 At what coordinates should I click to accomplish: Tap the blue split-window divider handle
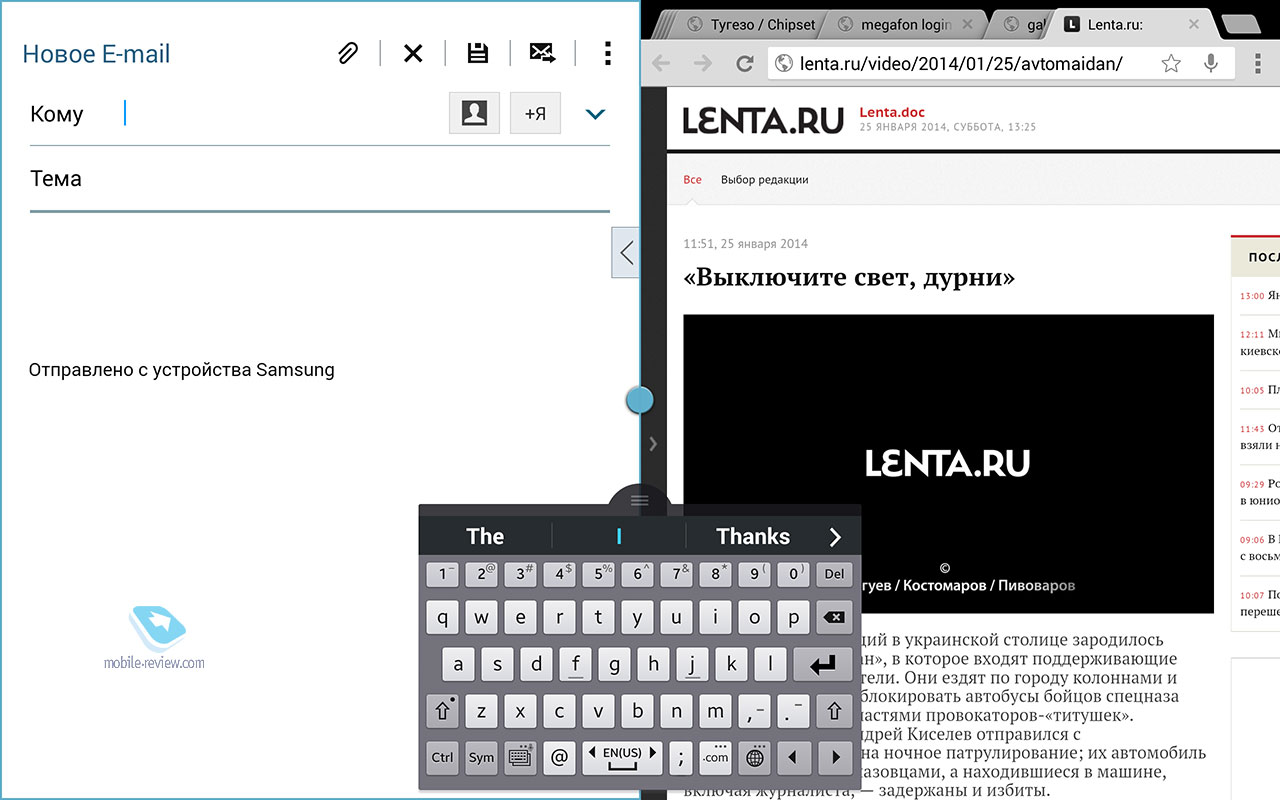(x=640, y=400)
